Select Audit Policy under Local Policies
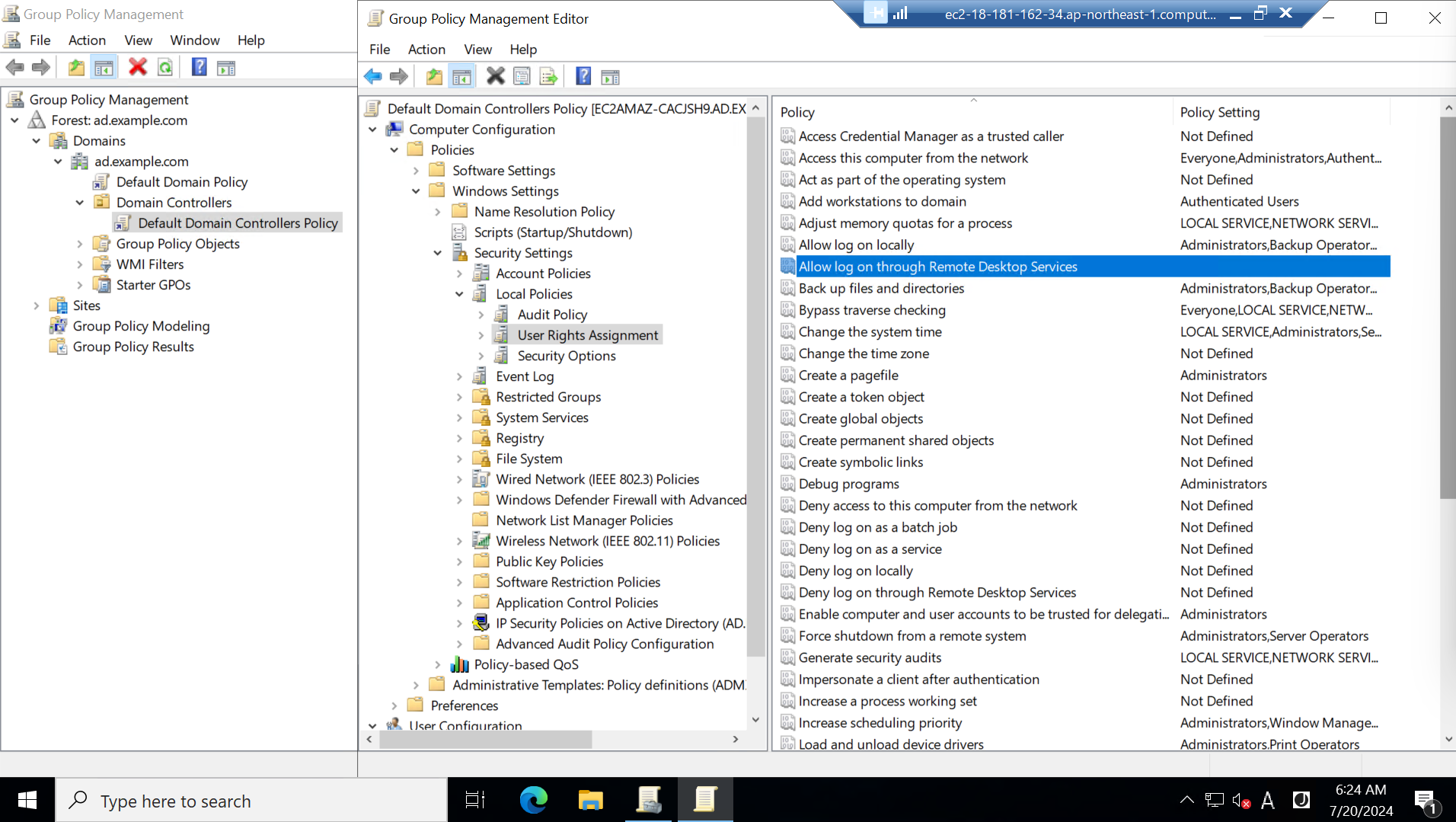This screenshot has height=822, width=1456. click(552, 315)
